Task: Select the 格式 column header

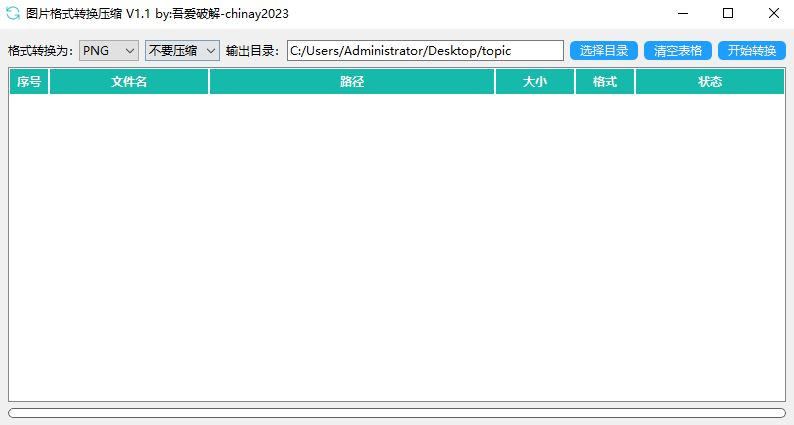Action: pyautogui.click(x=605, y=82)
